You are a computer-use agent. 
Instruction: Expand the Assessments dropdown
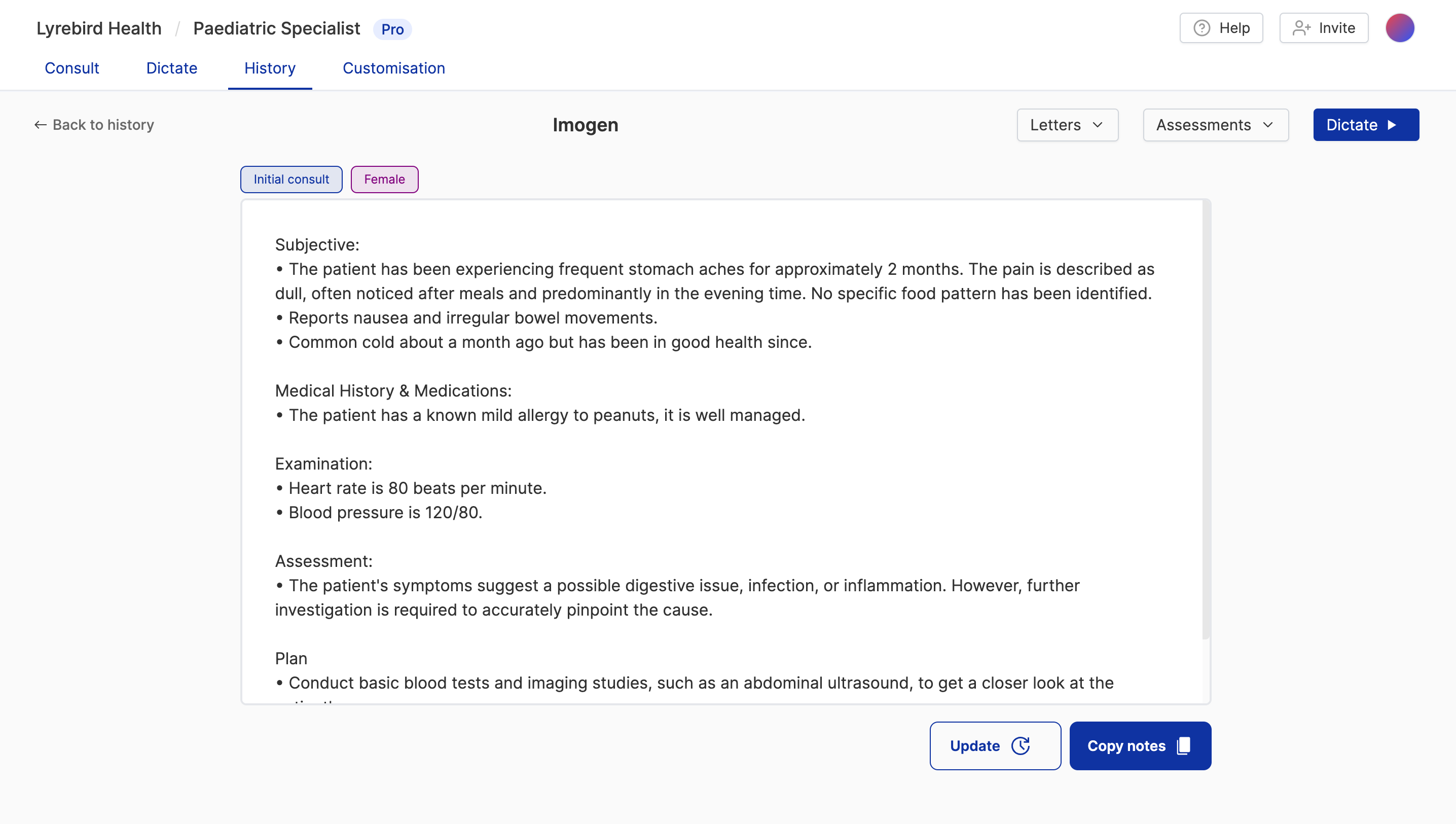point(1215,125)
